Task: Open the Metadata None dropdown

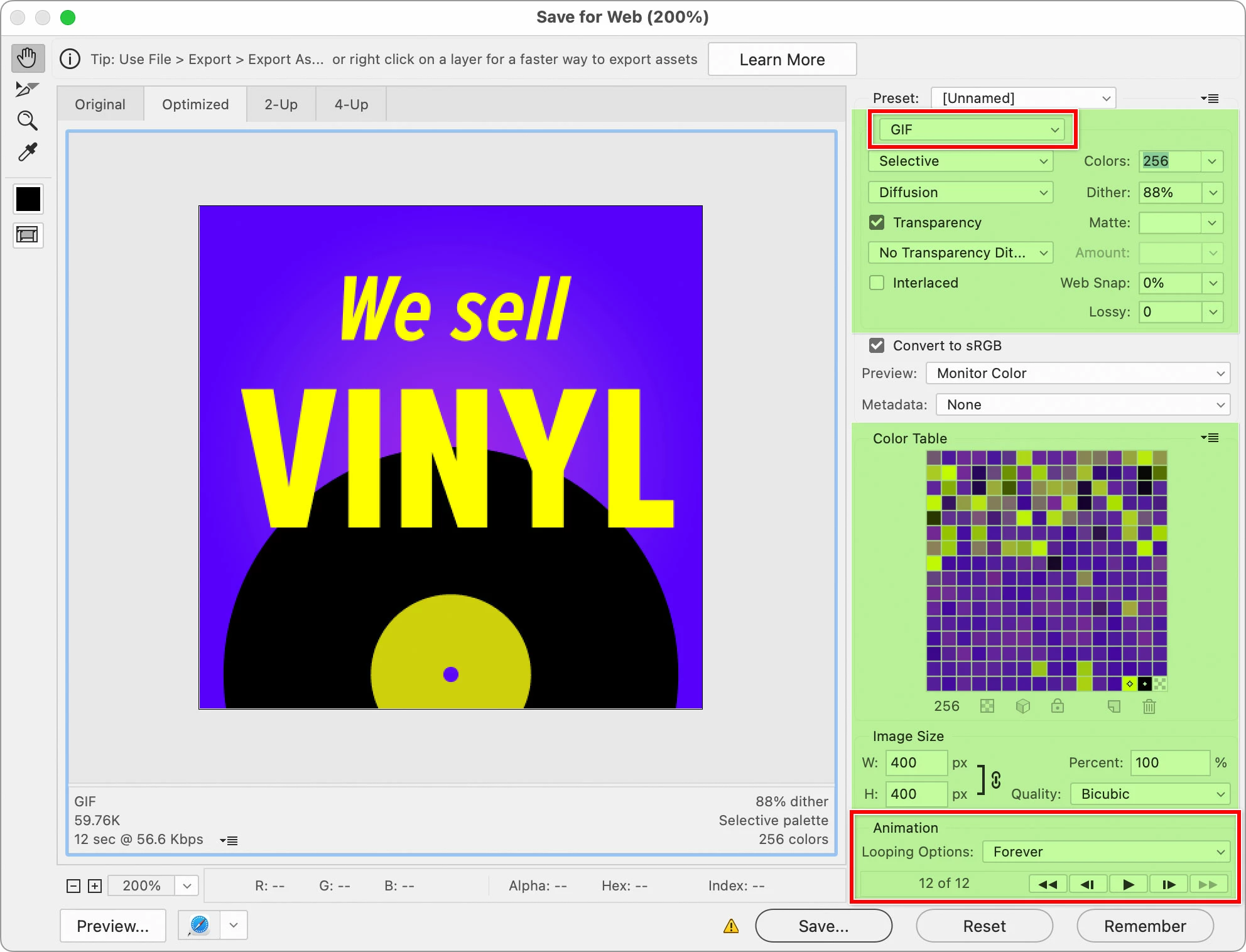Action: pyautogui.click(x=1083, y=404)
